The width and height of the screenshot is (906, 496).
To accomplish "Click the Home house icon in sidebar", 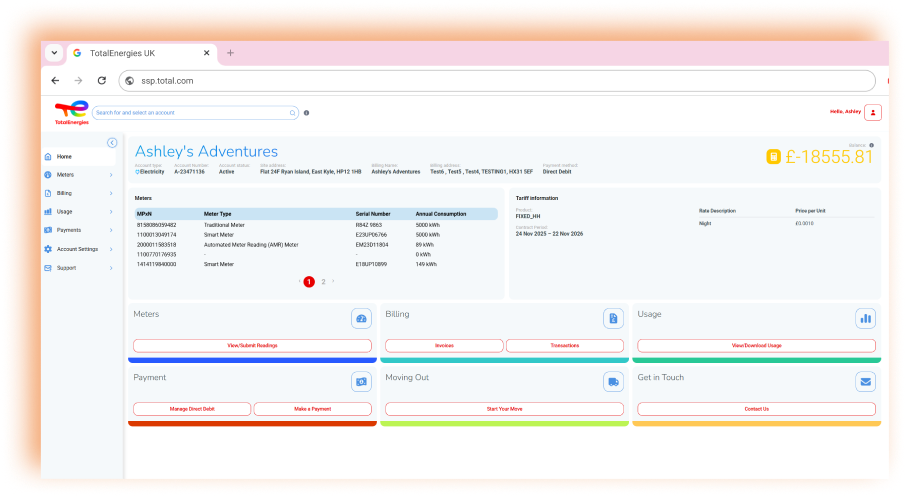I will (48, 157).
